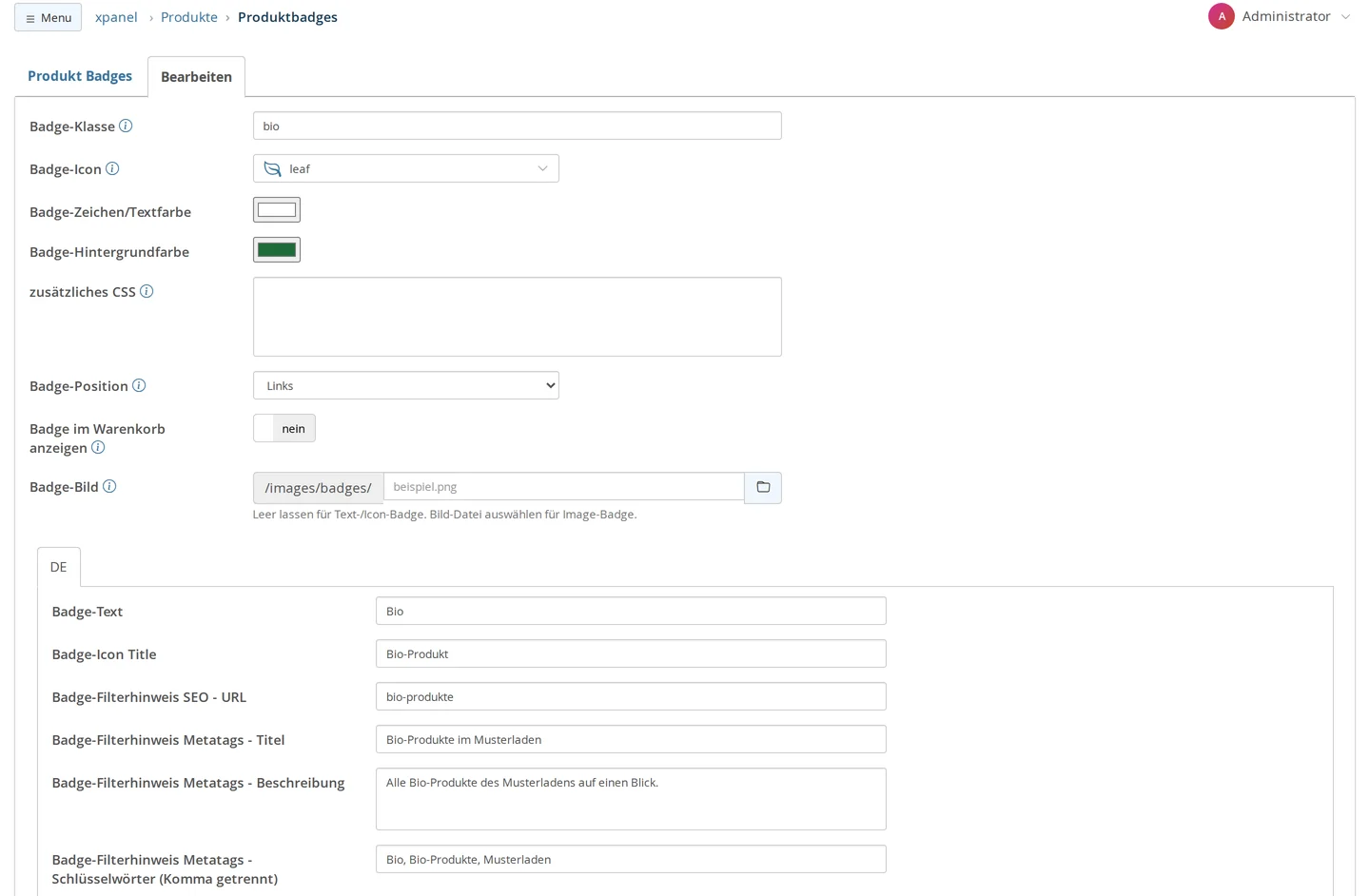1370x896 pixels.
Task: Focus the Metatags - Titel field
Action: (x=631, y=739)
